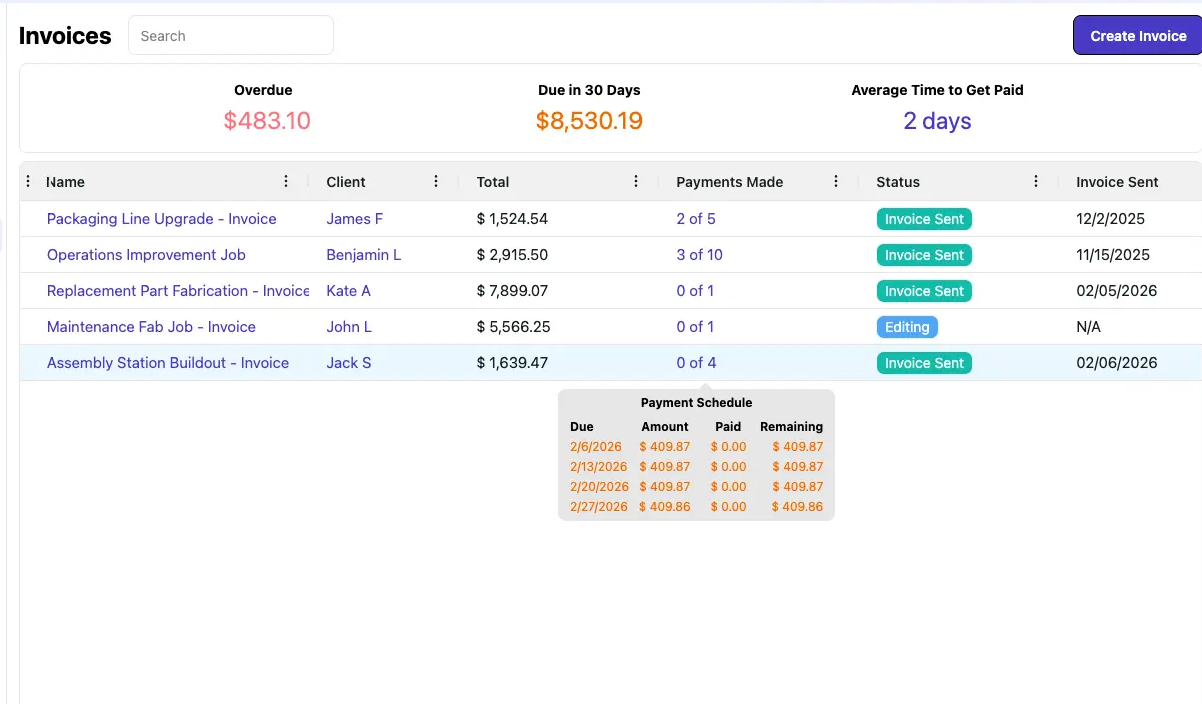
Task: Open Payments Made column options icon
Action: [x=836, y=181]
